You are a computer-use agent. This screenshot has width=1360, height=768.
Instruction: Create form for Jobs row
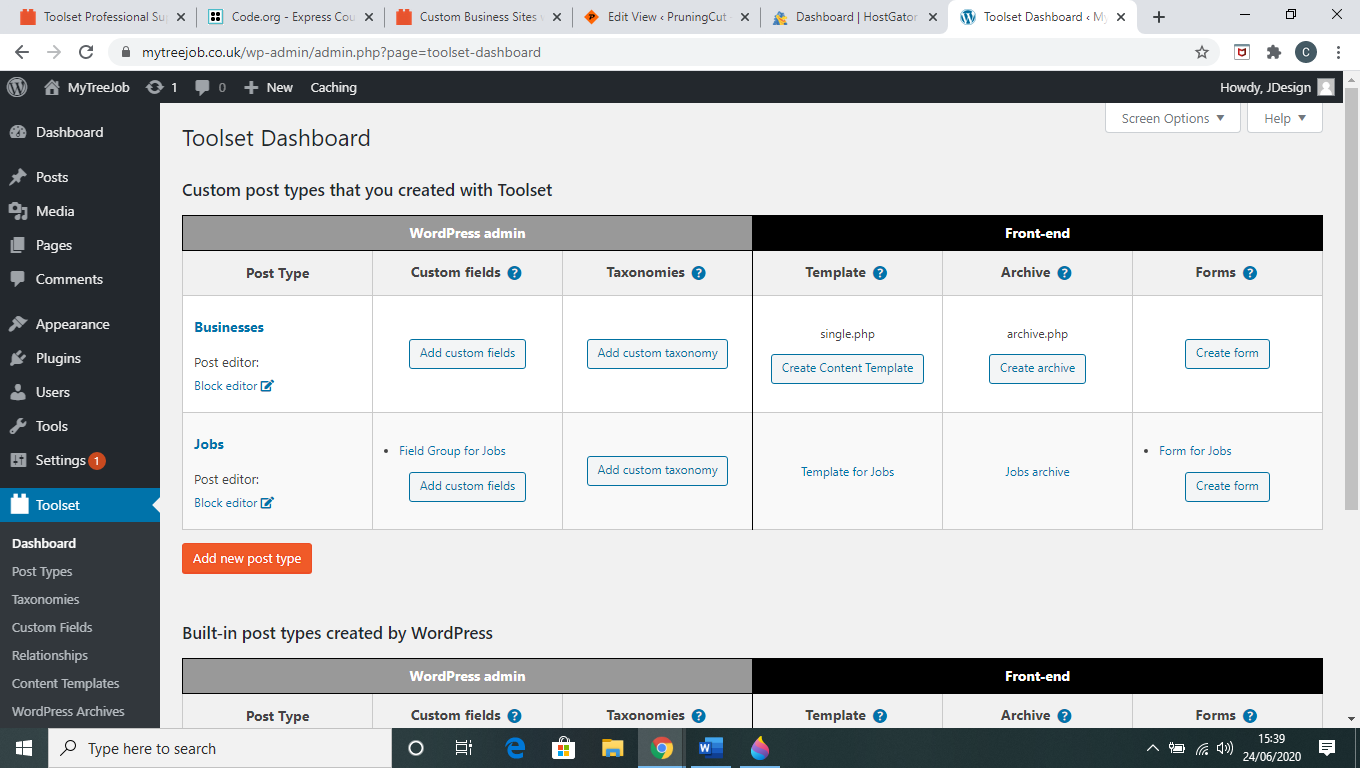[1227, 486]
